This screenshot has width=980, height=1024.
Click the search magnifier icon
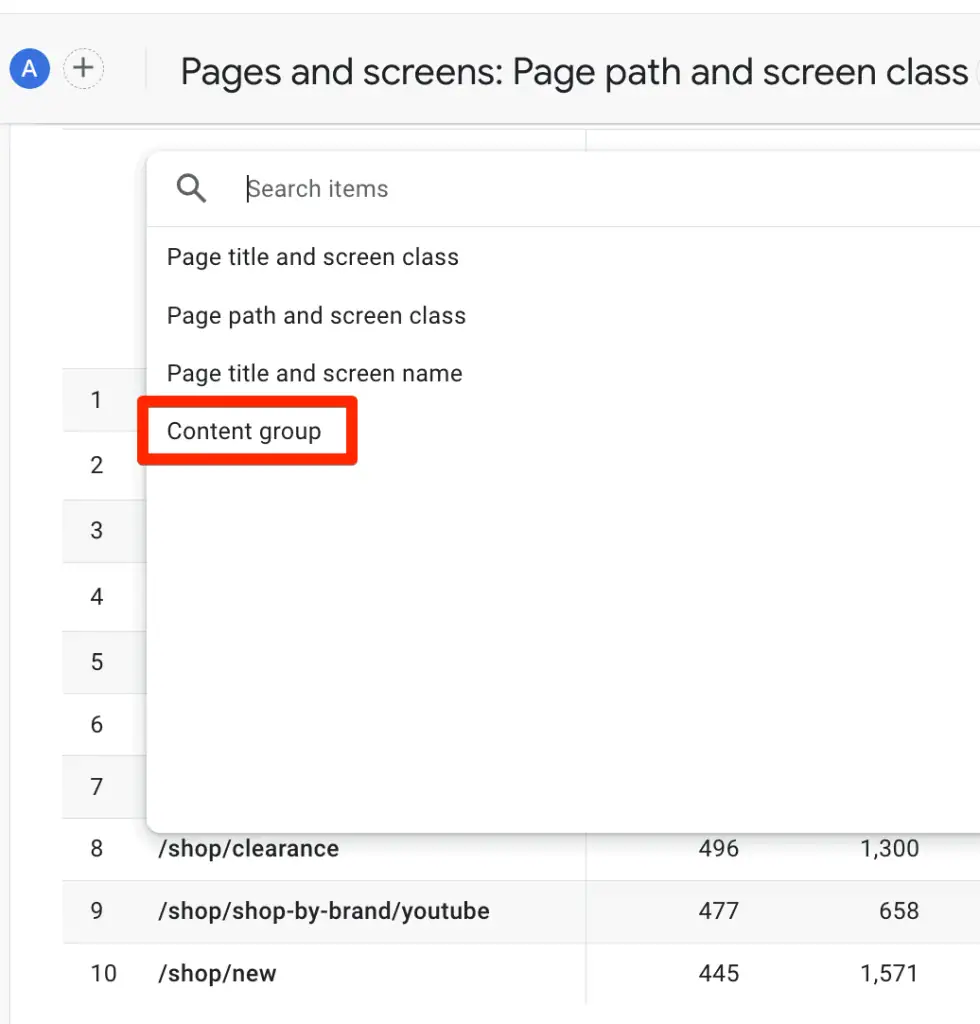click(x=190, y=187)
